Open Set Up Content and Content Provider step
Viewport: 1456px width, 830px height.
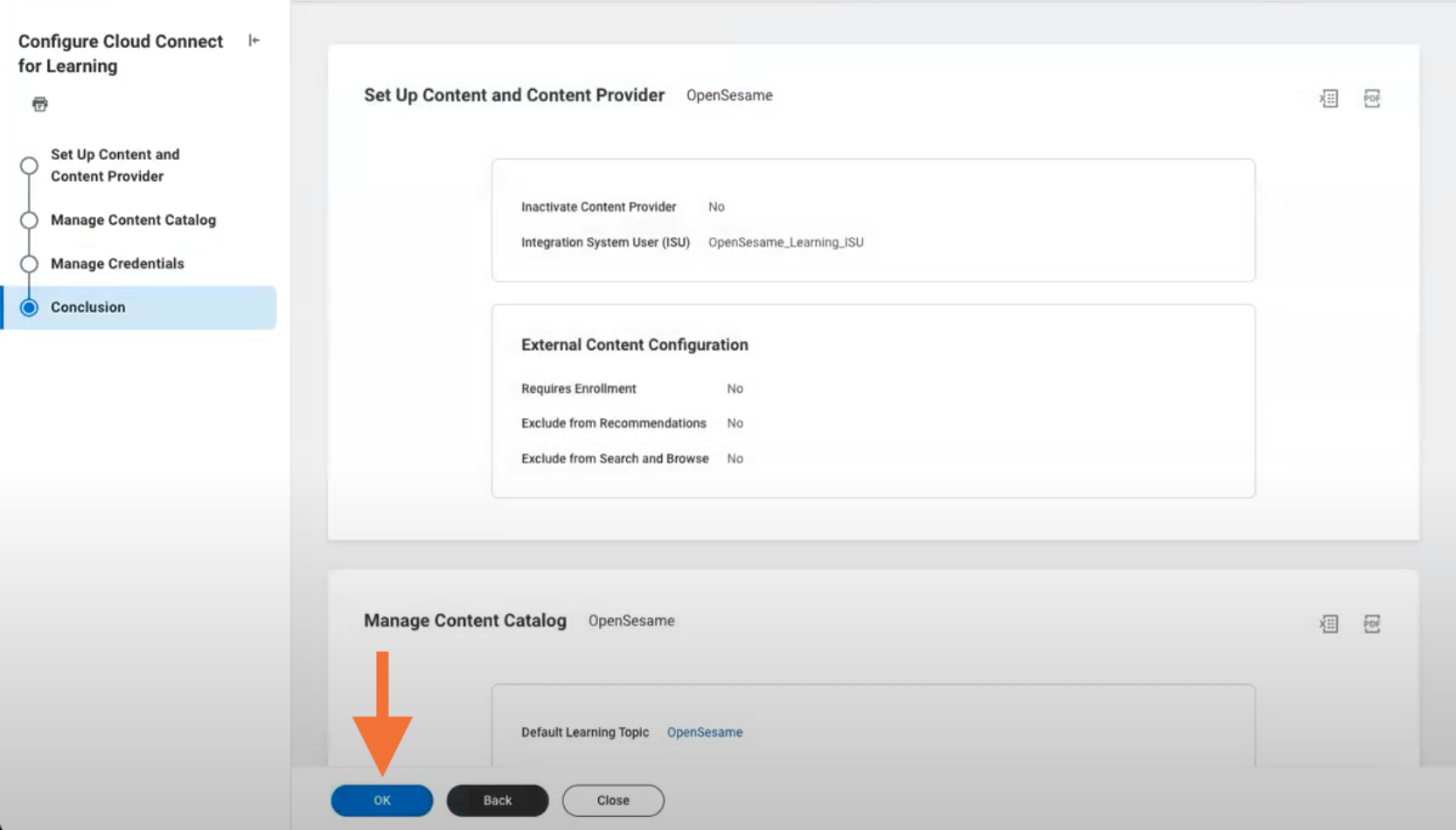(115, 165)
